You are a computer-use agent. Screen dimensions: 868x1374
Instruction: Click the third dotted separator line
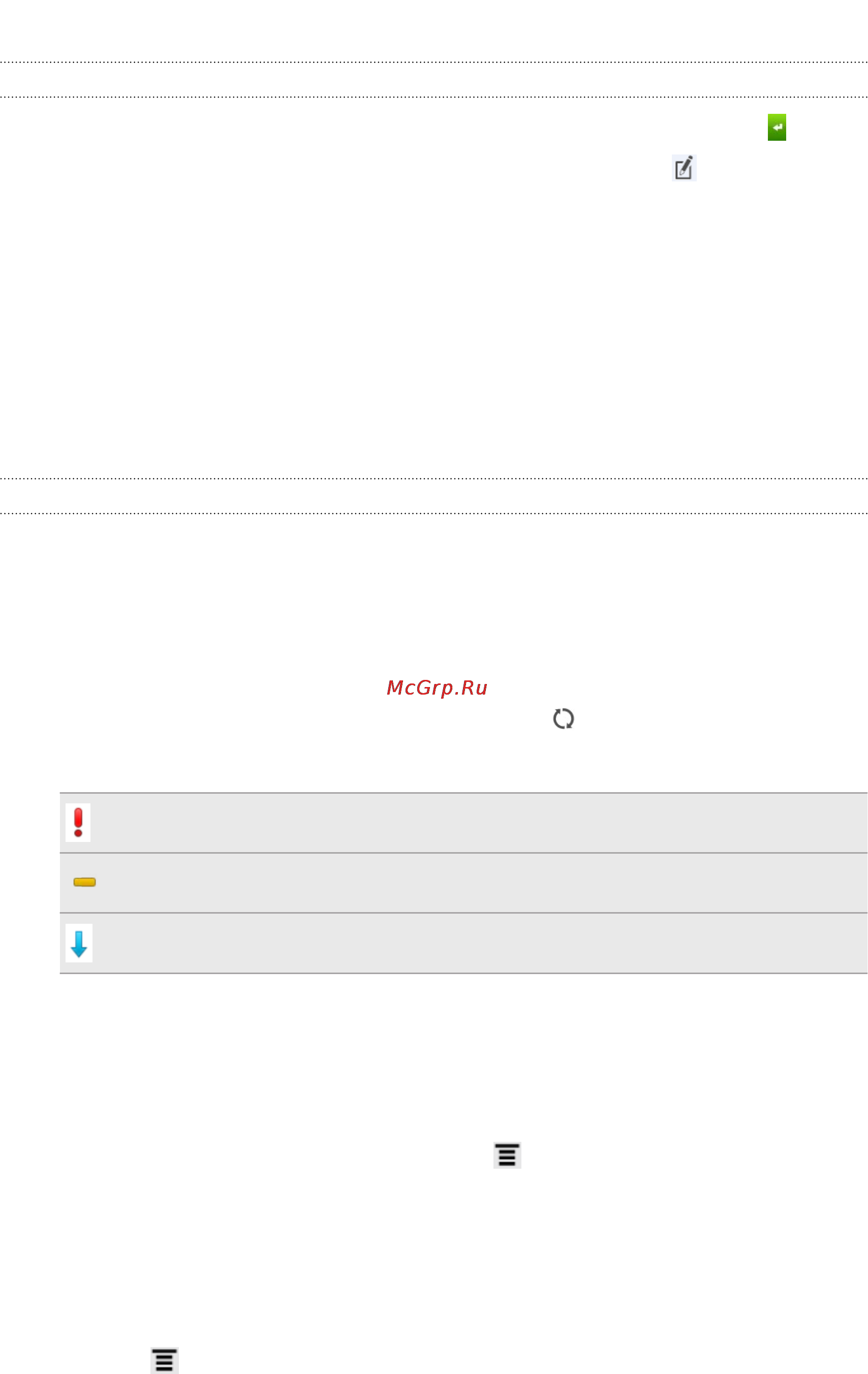433,478
